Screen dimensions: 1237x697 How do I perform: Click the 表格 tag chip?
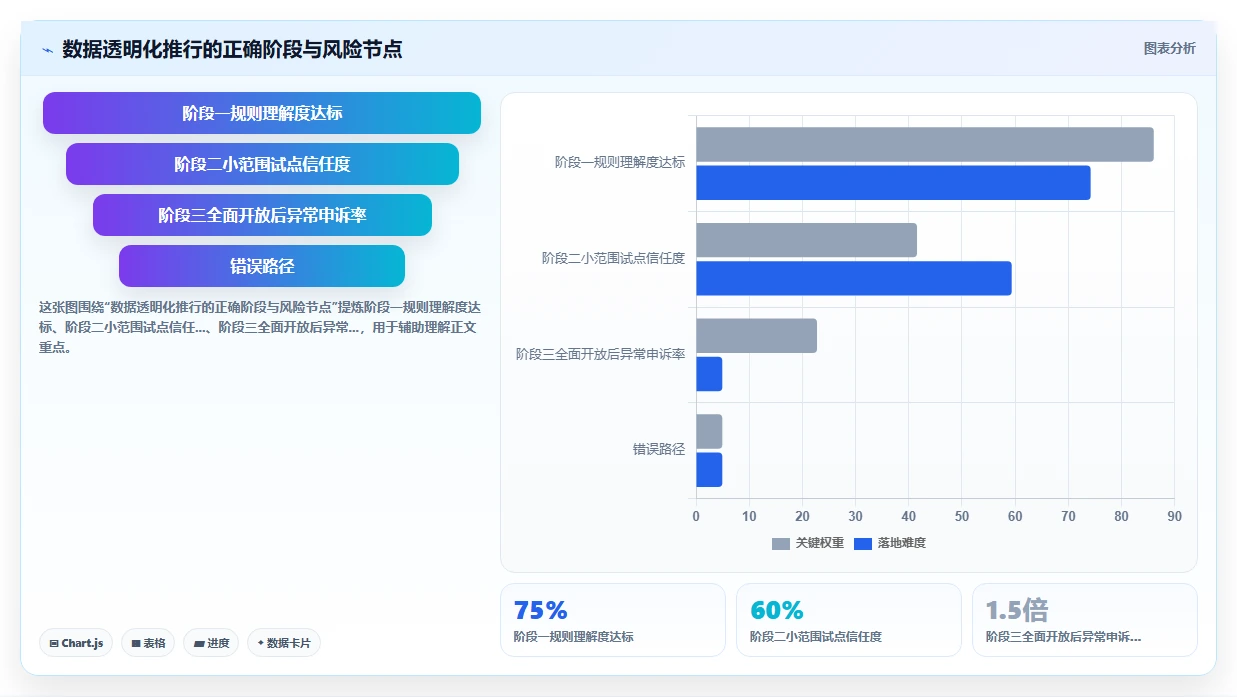pos(148,643)
